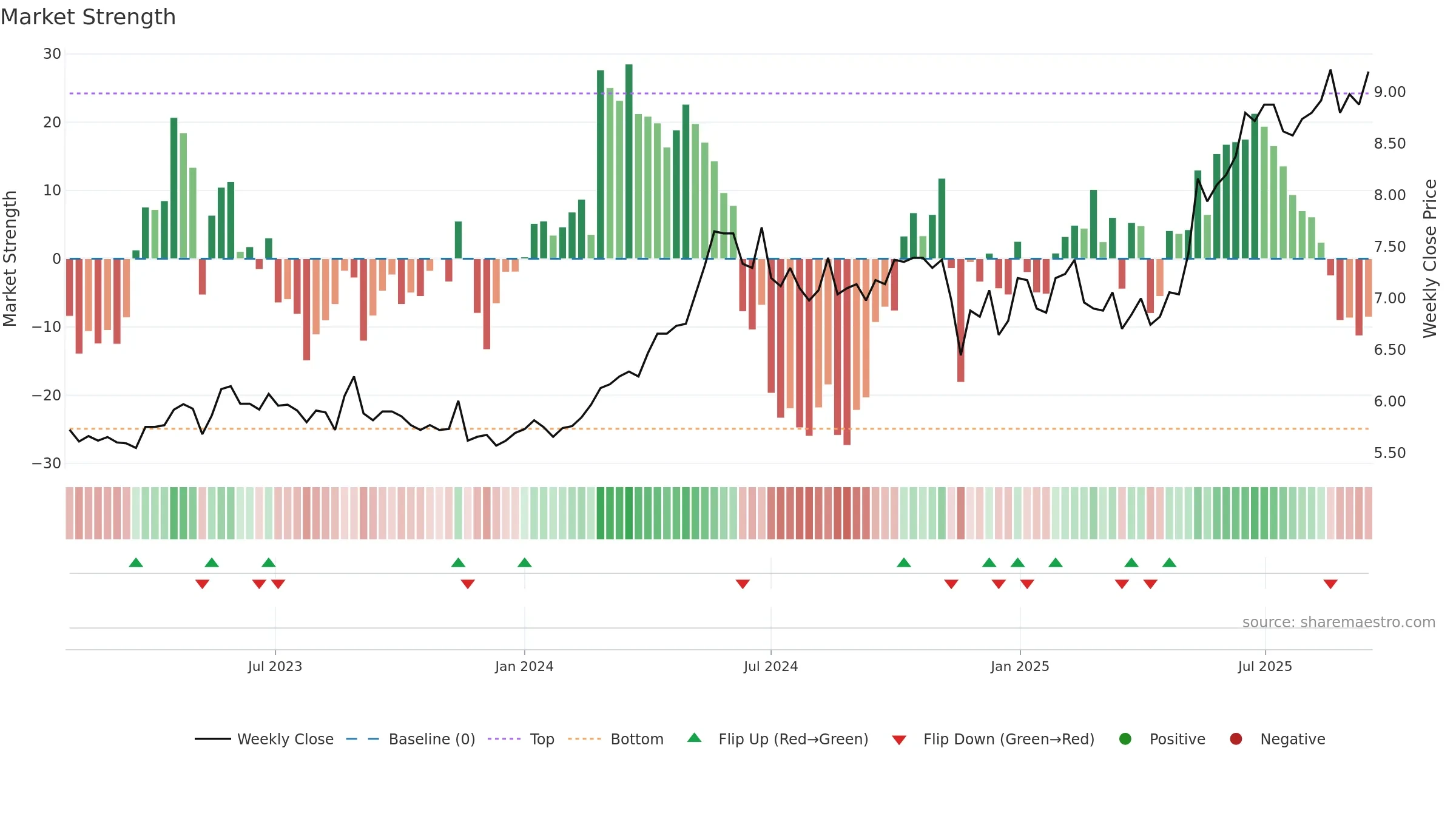Click the red Flip Down triangle legend icon
Image resolution: width=1456 pixels, height=819 pixels.
899,740
